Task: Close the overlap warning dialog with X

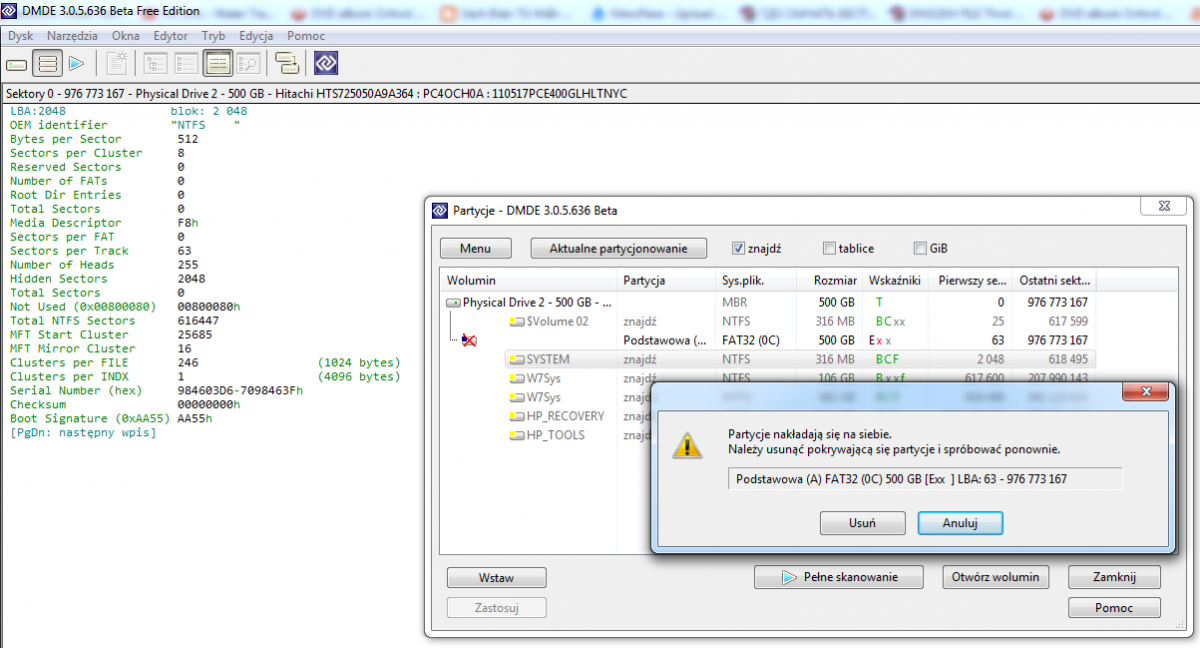Action: [x=1147, y=391]
